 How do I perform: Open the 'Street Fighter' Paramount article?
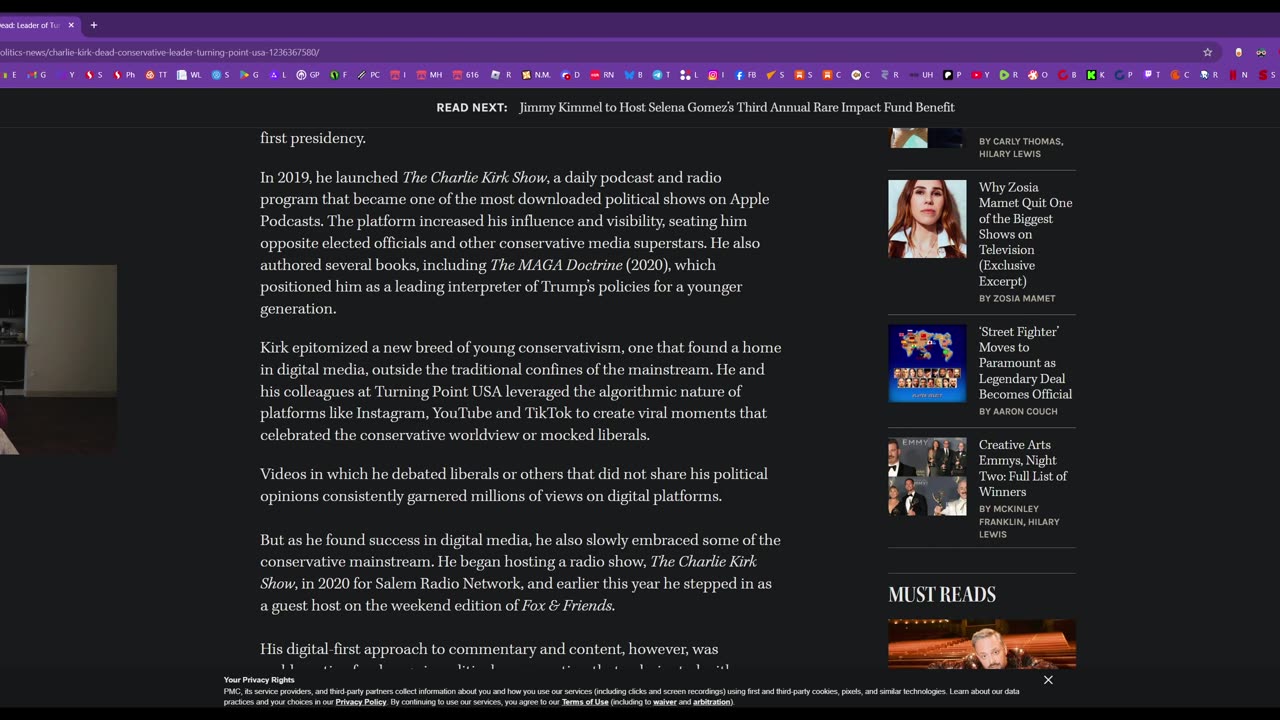[1025, 363]
